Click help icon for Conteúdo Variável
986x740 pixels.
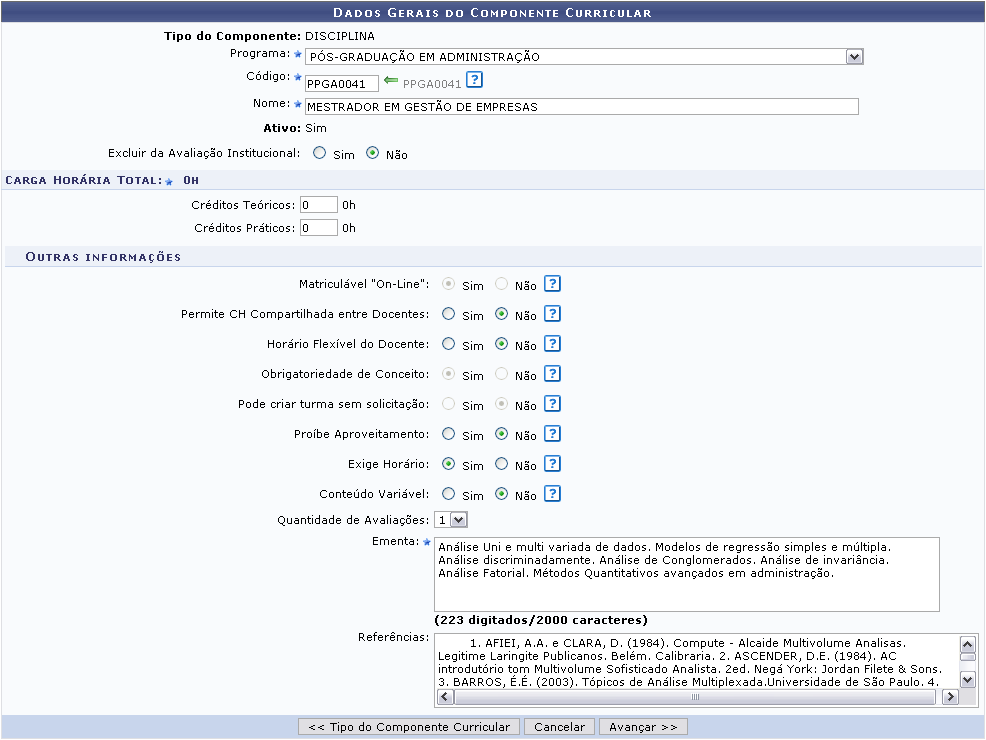552,494
